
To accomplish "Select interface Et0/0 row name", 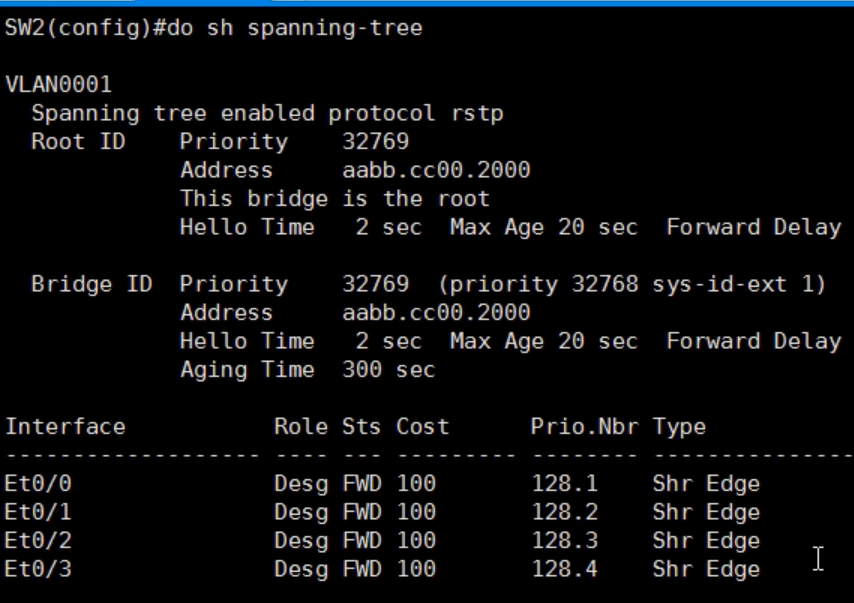I will click(38, 484).
